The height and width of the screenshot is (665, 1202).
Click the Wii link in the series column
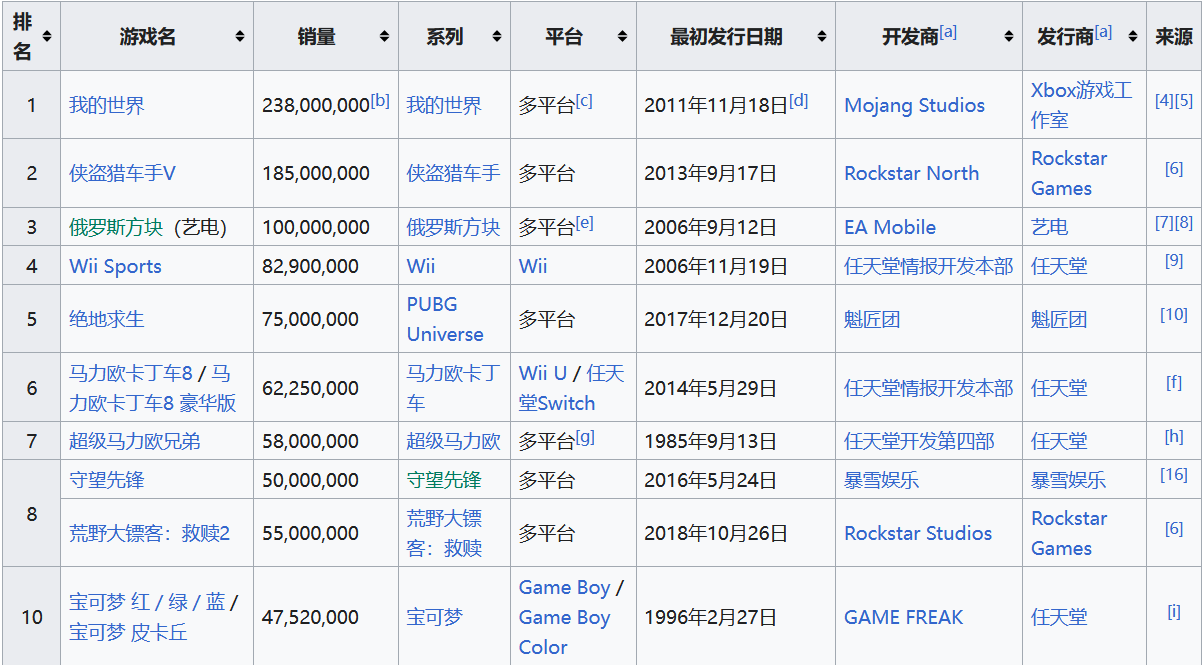click(x=421, y=266)
